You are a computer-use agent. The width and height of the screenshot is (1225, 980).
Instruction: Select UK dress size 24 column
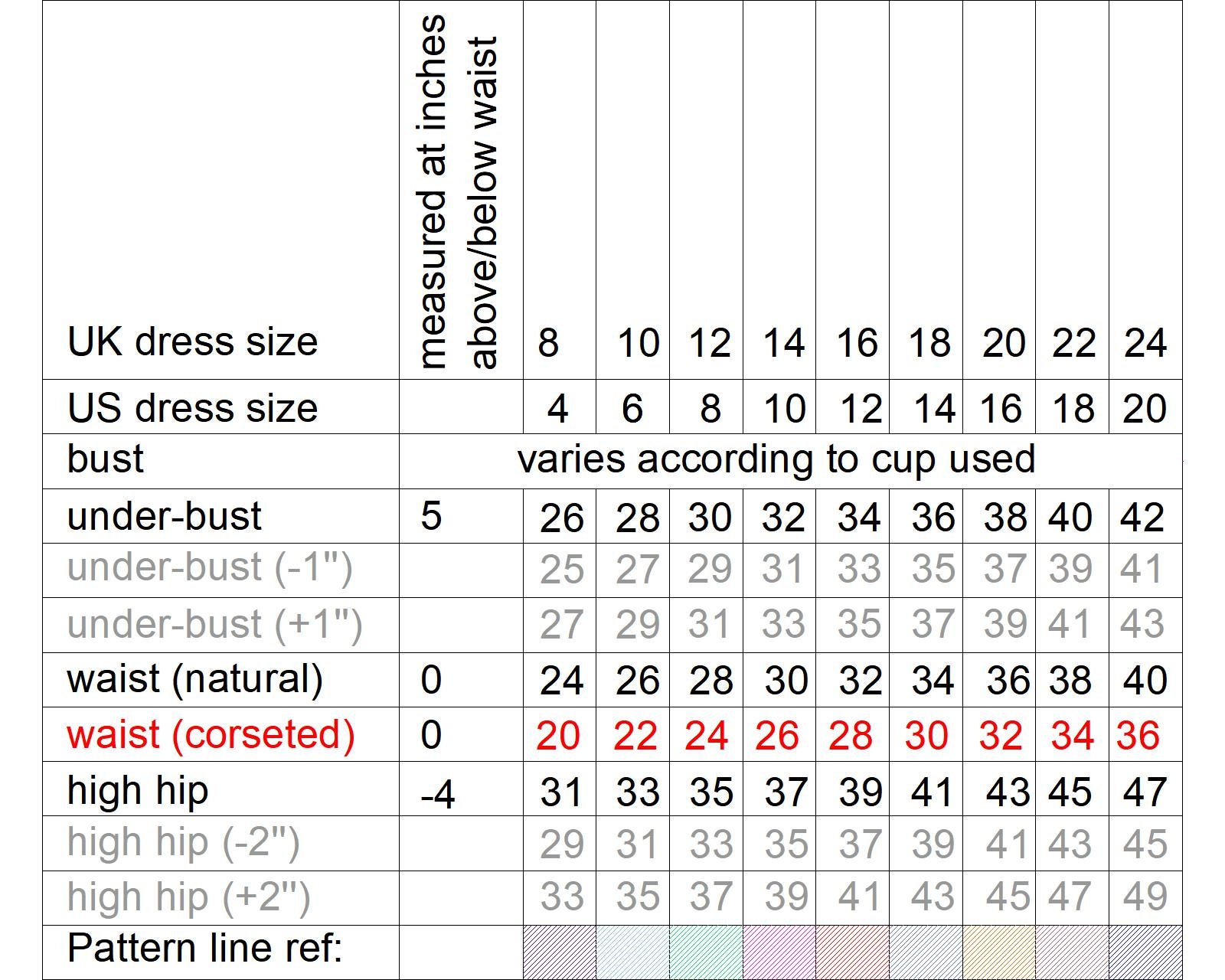click(1145, 342)
